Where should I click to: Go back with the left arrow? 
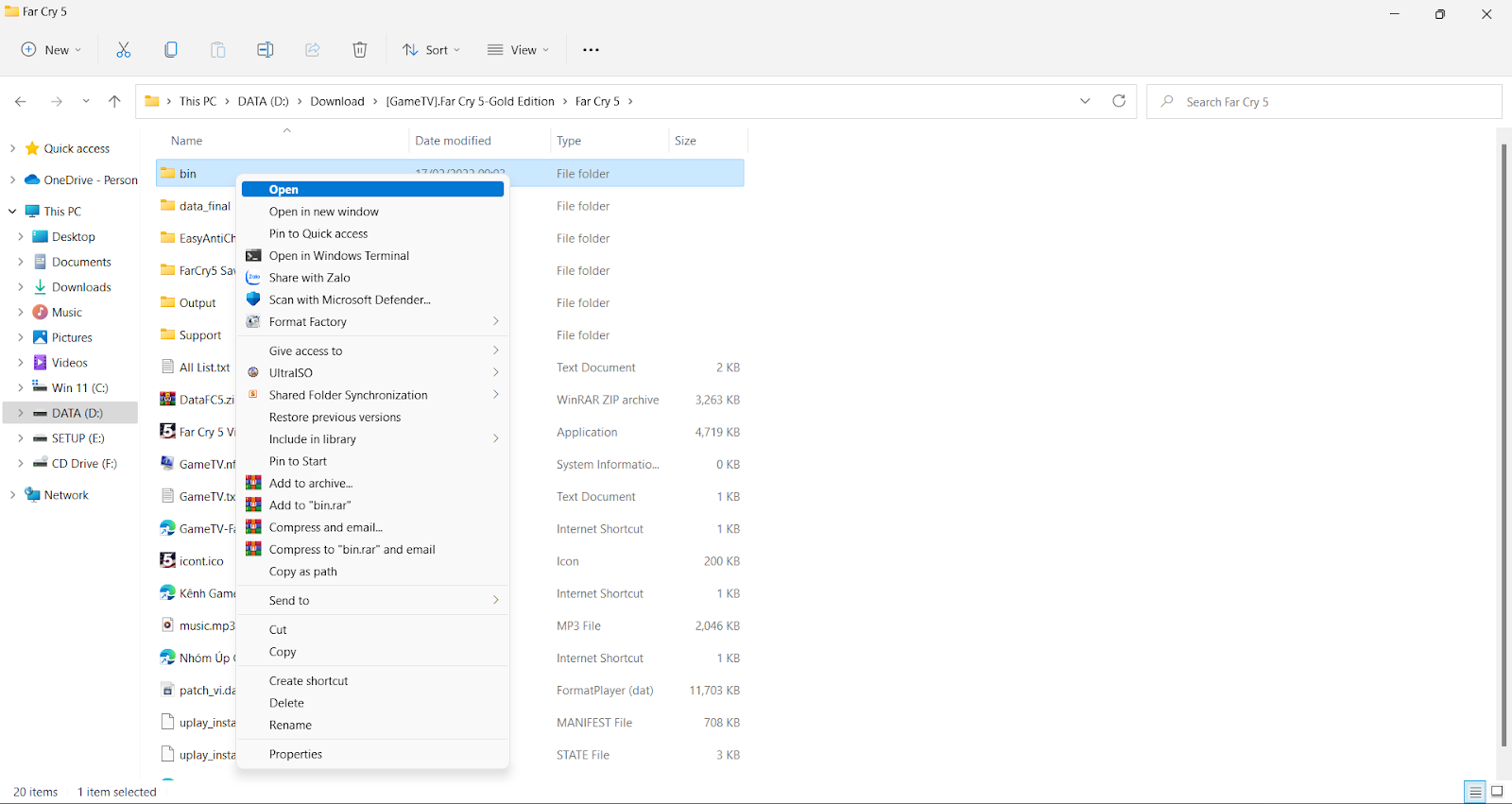(x=21, y=101)
